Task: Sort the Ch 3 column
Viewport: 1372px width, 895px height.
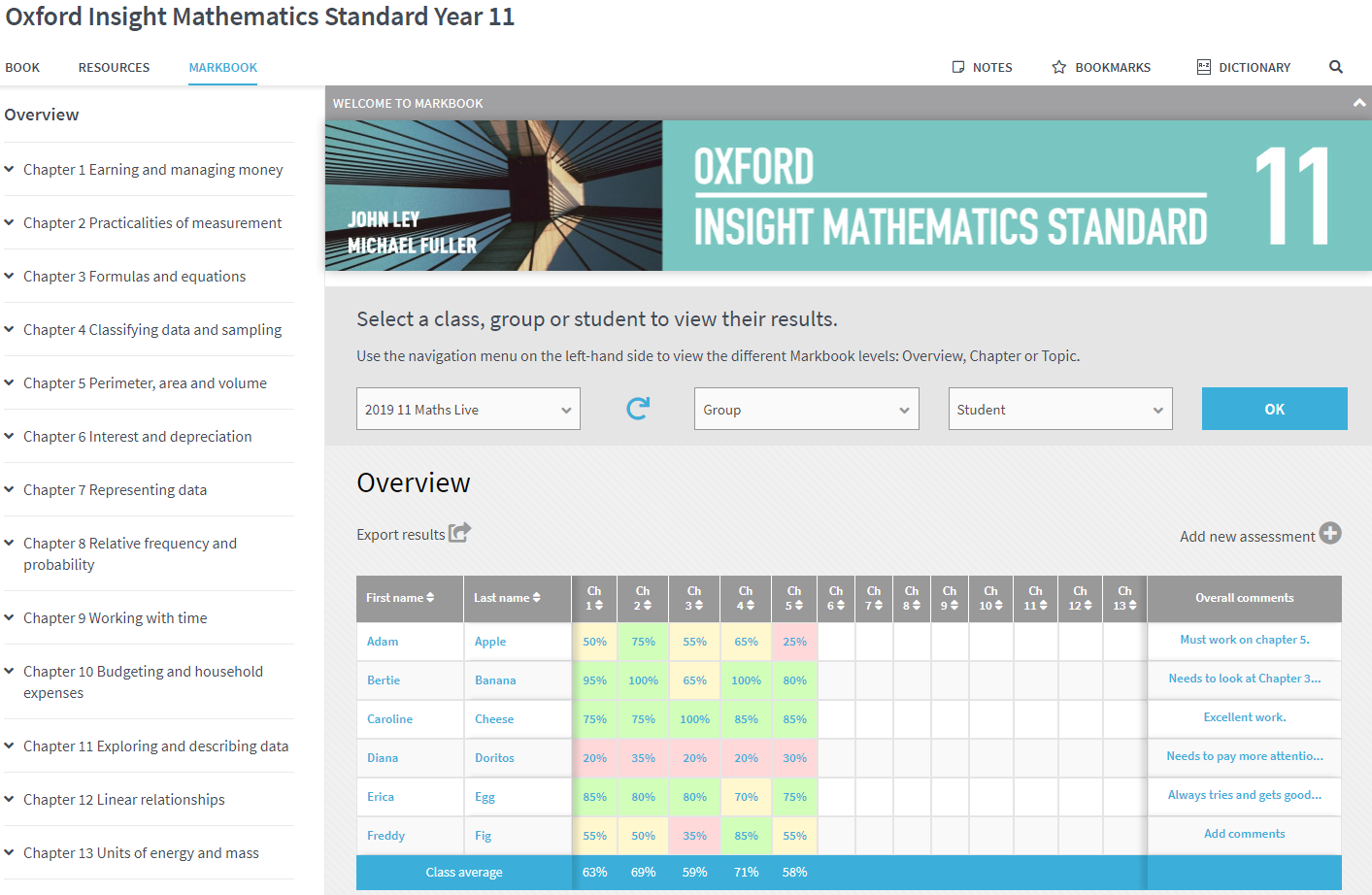Action: click(x=699, y=605)
